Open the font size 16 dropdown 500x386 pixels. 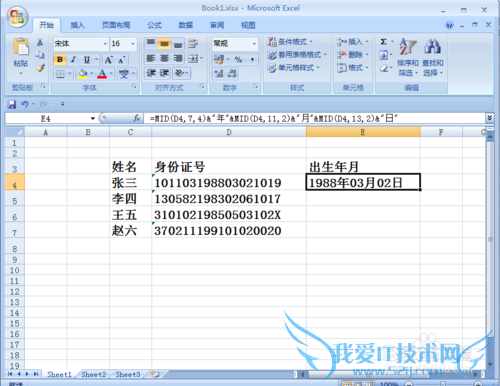133,44
